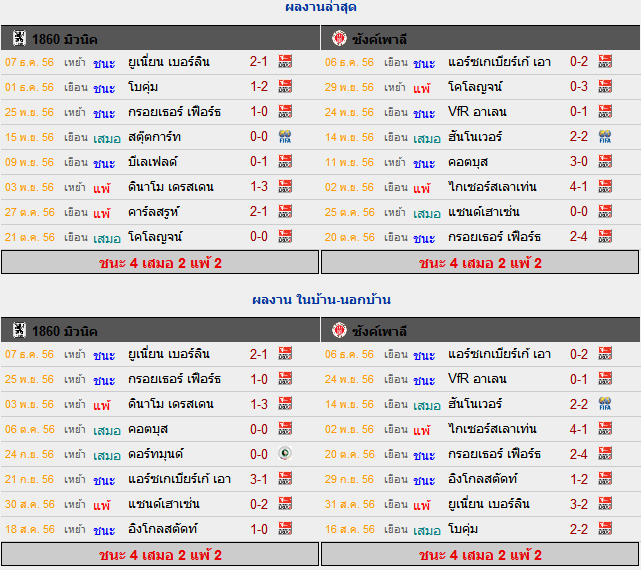Click the league icon on the โบคุ่ม 2-2 row
The height and width of the screenshot is (570, 641).
605,529
